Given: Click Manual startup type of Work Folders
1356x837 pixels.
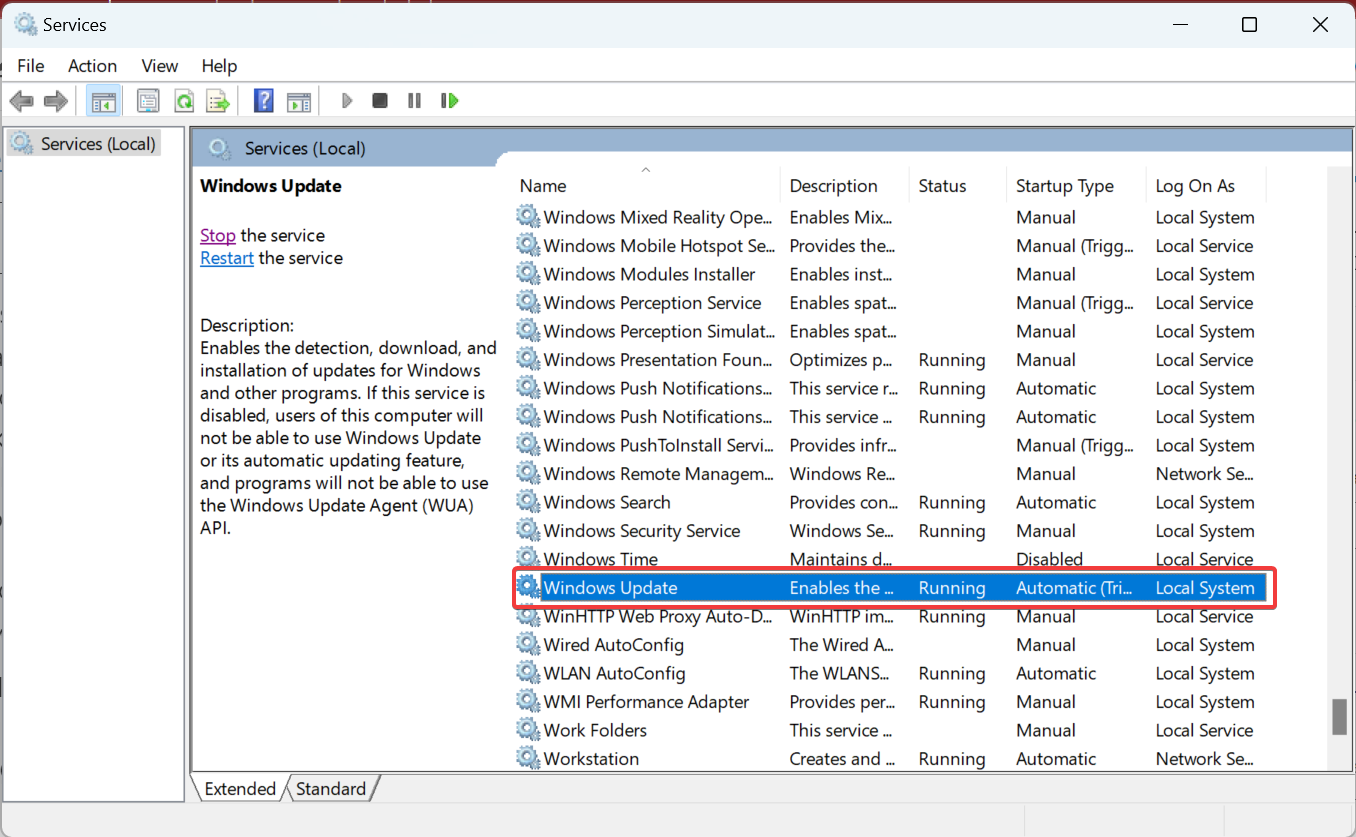Looking at the screenshot, I should click(x=1046, y=730).
